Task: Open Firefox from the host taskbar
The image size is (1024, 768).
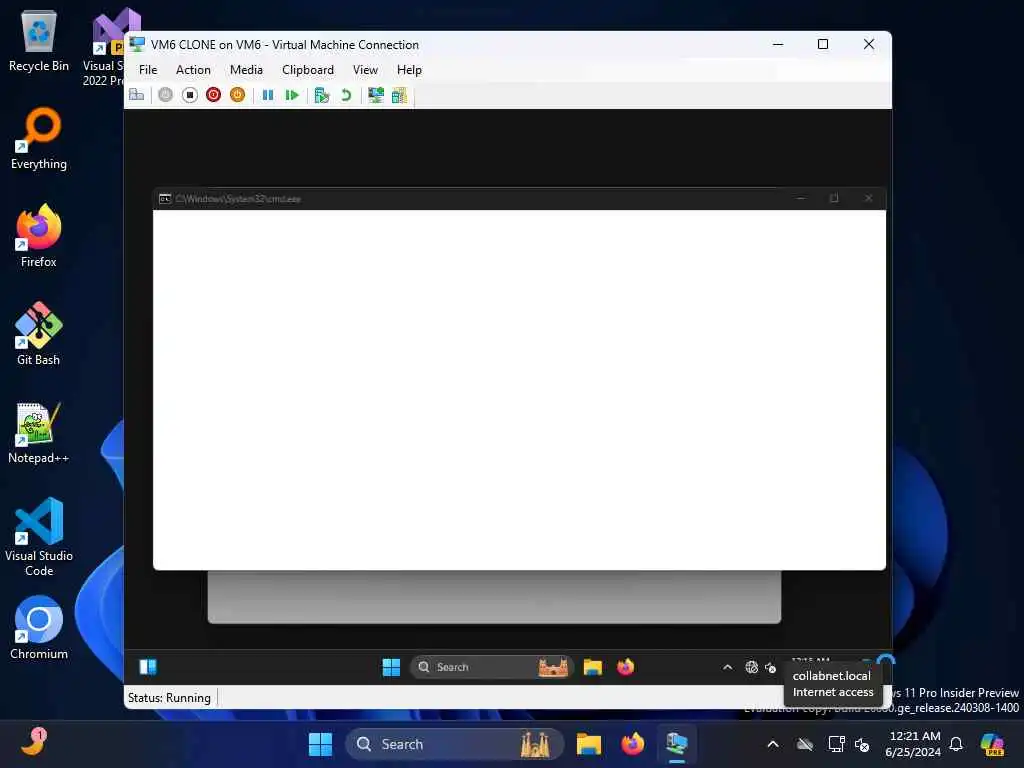Action: point(632,744)
